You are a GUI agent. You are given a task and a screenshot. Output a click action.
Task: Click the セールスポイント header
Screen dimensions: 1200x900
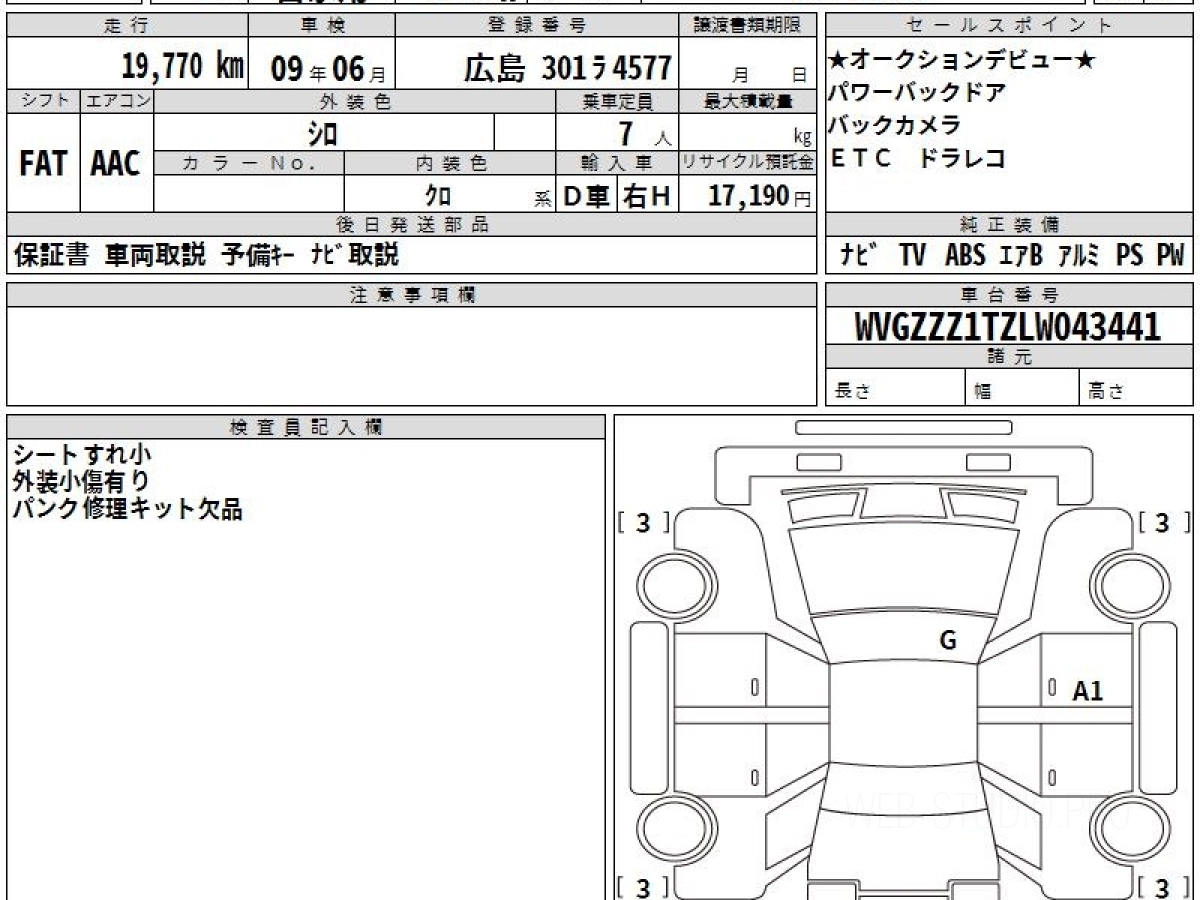(1010, 26)
